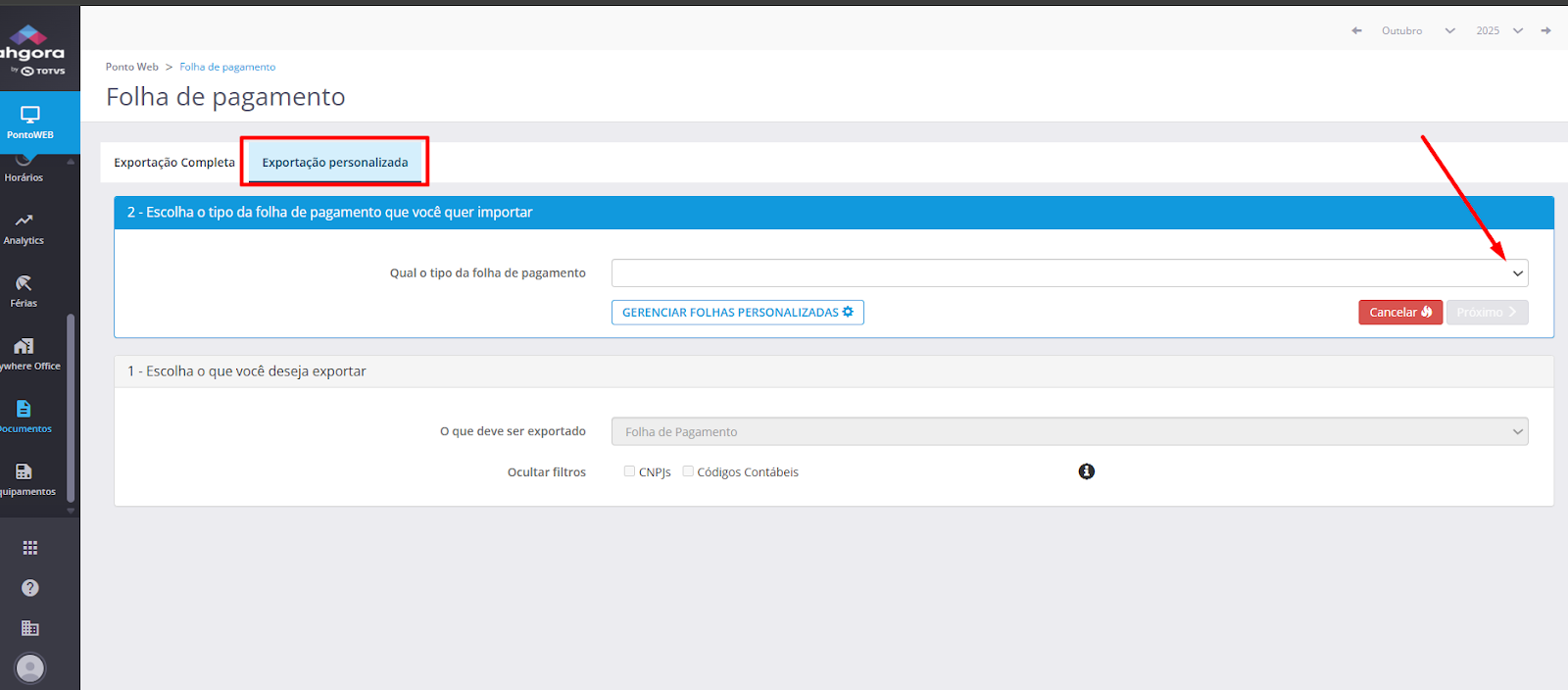Click the sidebar vertical scrollbar
1568x690 pixels.
[71, 410]
